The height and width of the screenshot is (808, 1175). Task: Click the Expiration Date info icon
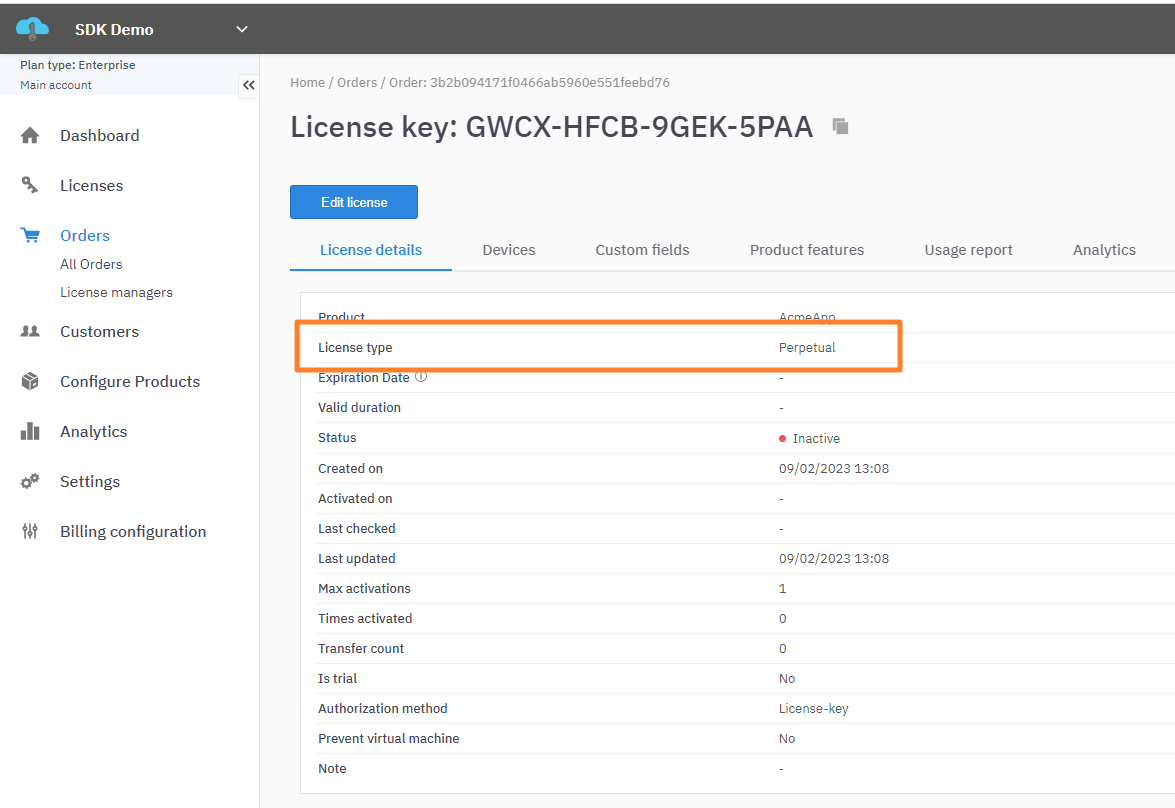pos(421,377)
